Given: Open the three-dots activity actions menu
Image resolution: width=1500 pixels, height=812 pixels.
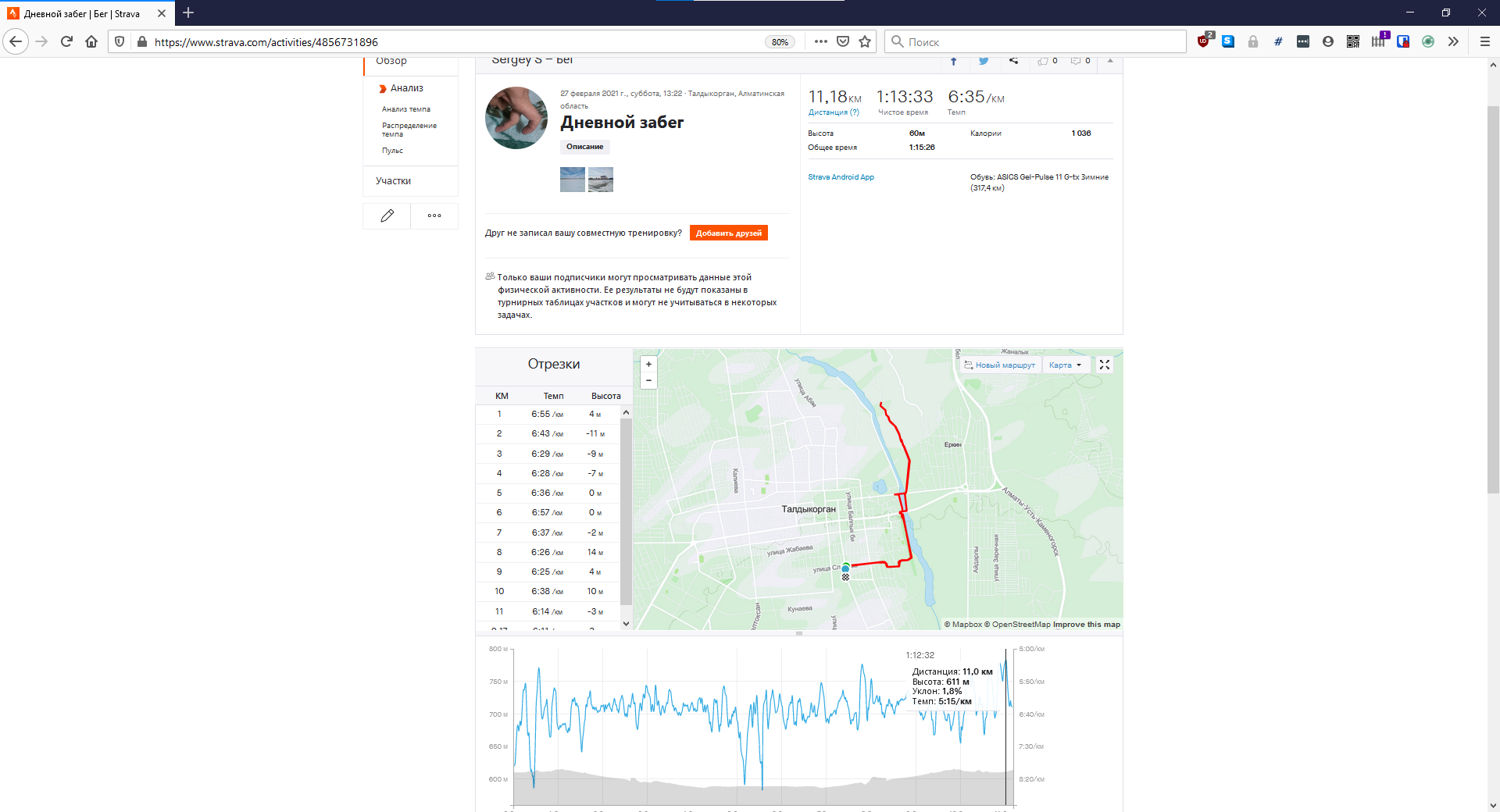Looking at the screenshot, I should (434, 215).
